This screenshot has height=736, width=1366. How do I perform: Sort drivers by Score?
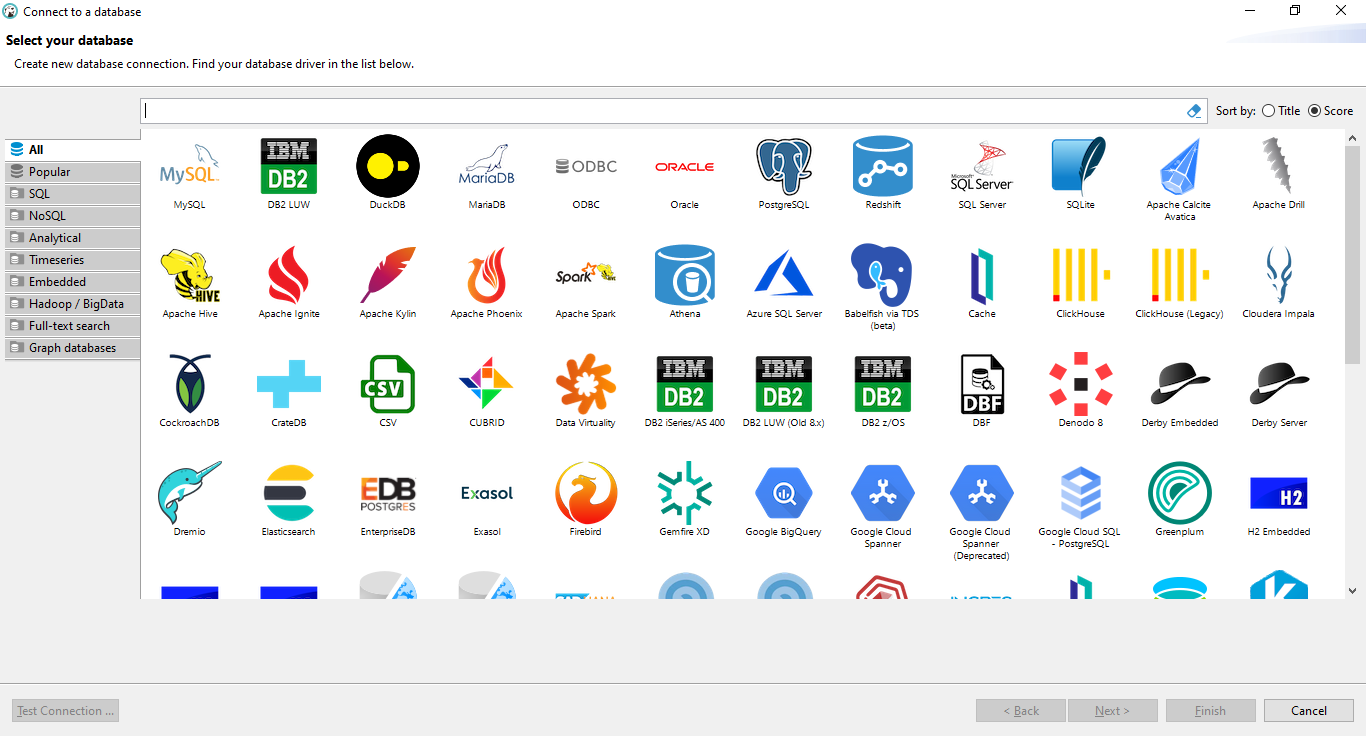(1331, 111)
